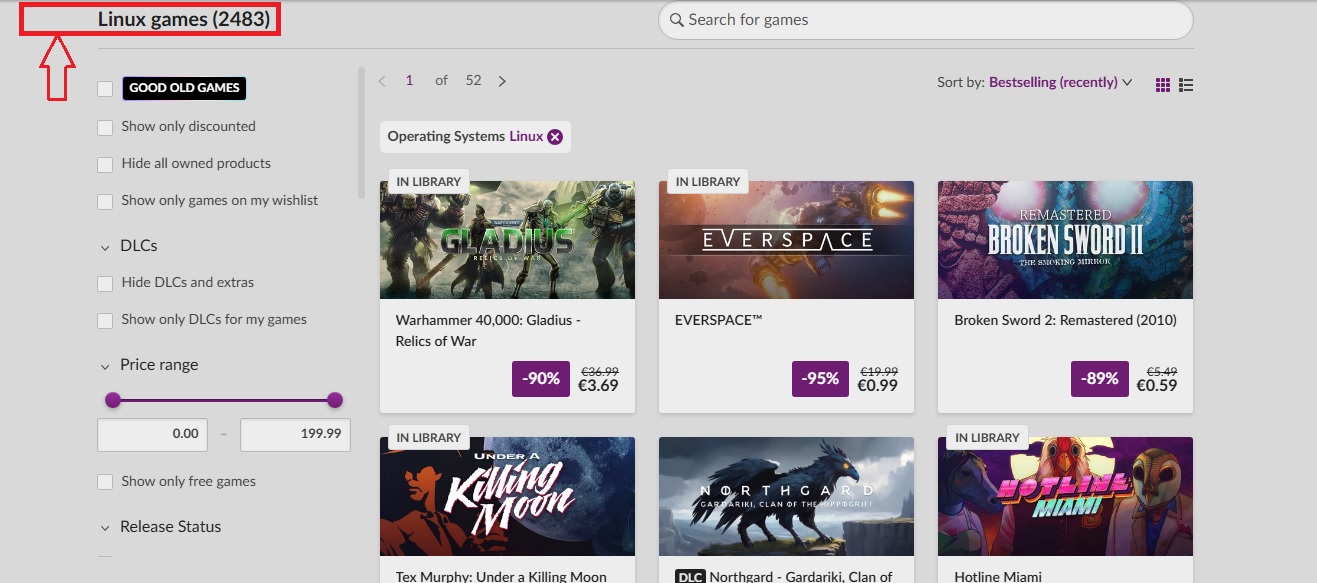Click the minimum price field 0.00

152,434
